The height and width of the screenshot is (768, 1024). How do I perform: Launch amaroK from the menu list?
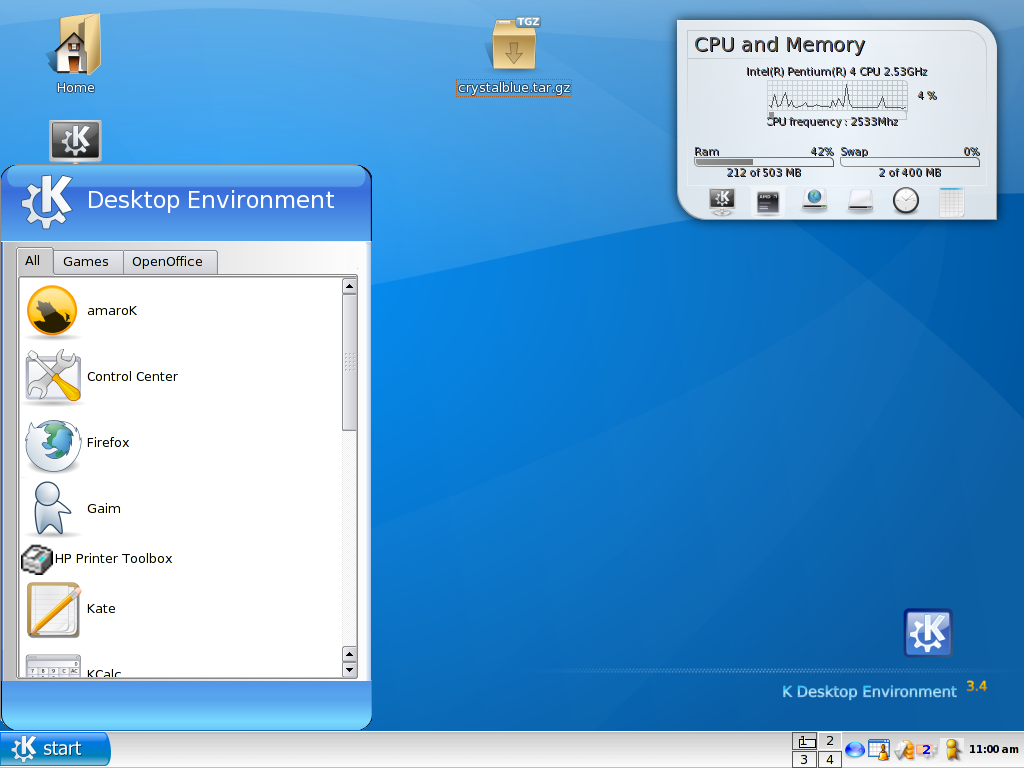pos(182,311)
